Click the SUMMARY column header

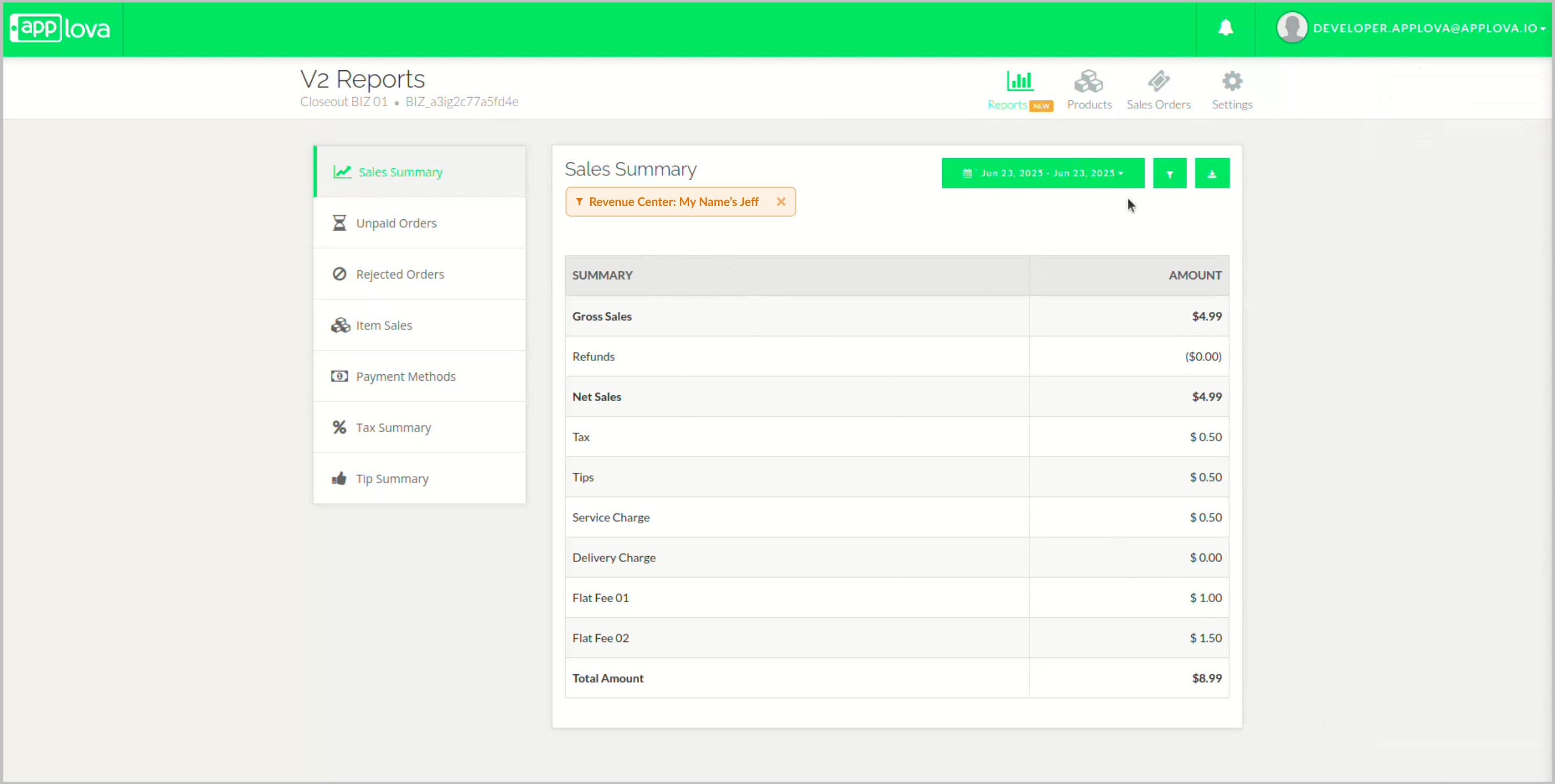(797, 276)
